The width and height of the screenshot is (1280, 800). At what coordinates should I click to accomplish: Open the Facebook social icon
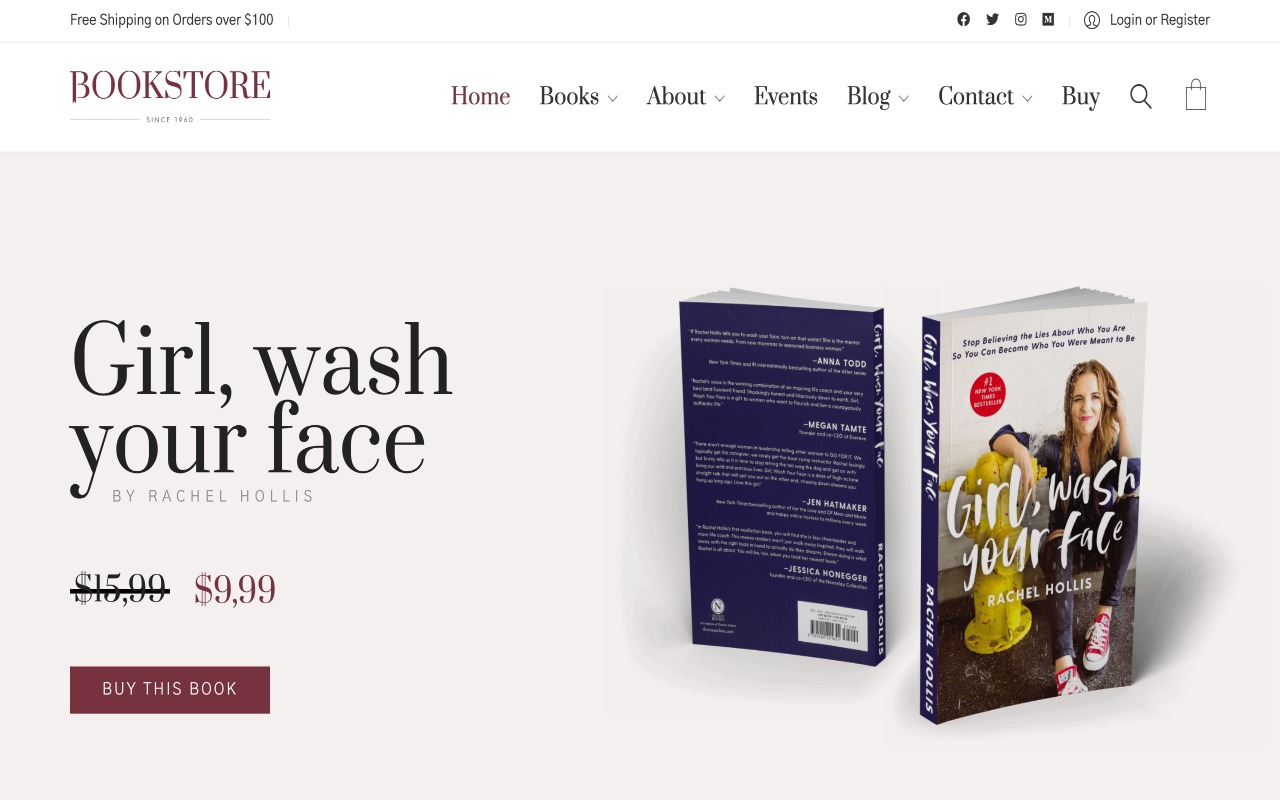(x=963, y=19)
